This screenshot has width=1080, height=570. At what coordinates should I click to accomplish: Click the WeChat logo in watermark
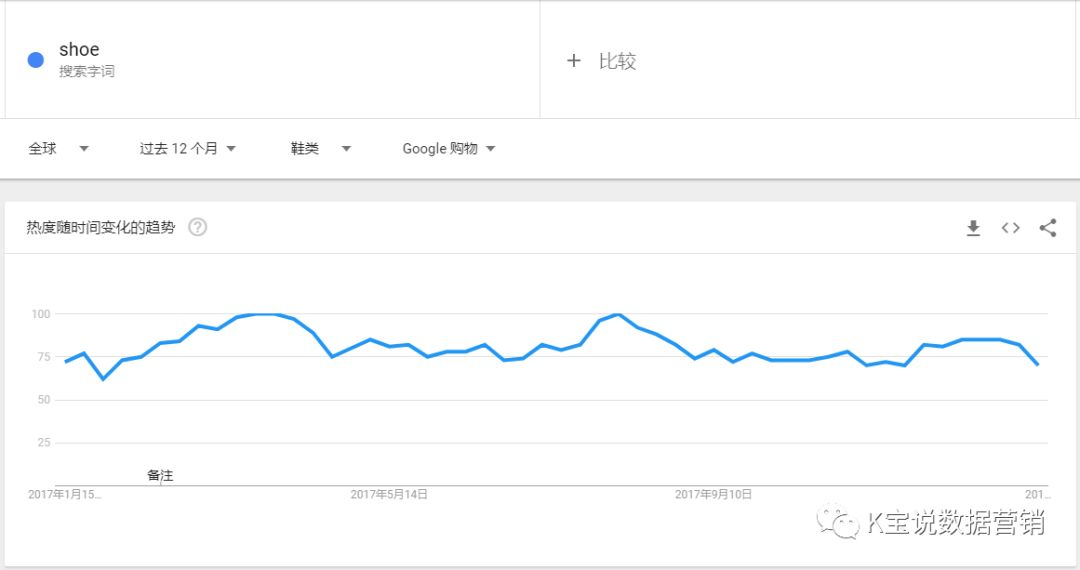[838, 522]
